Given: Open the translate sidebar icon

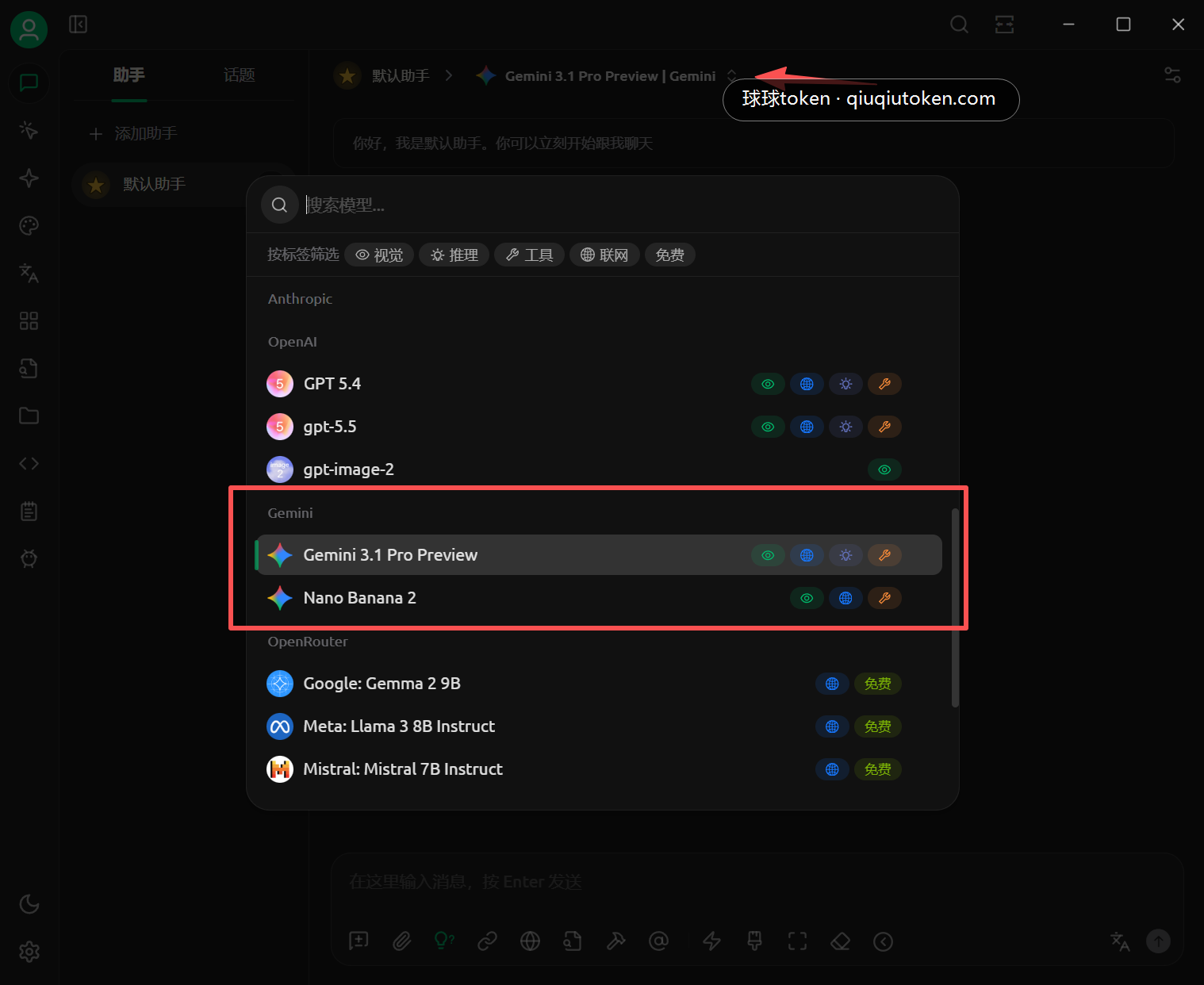Looking at the screenshot, I should coord(29,273).
